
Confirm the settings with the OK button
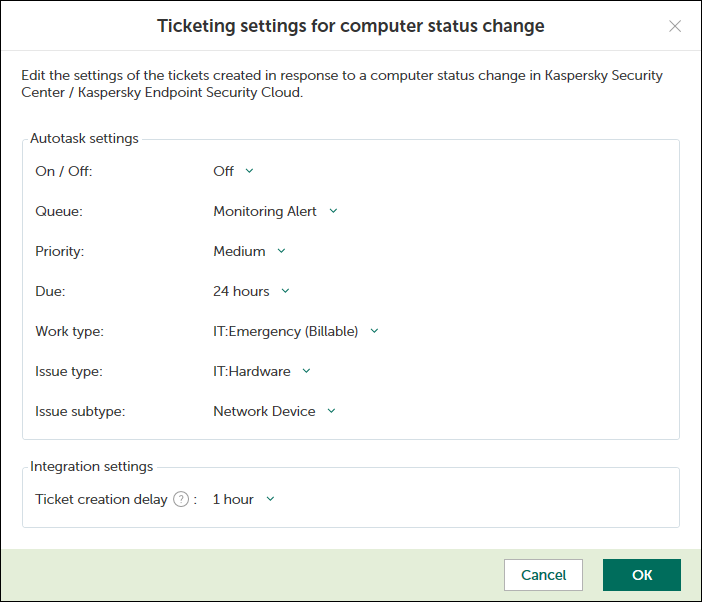[641, 575]
